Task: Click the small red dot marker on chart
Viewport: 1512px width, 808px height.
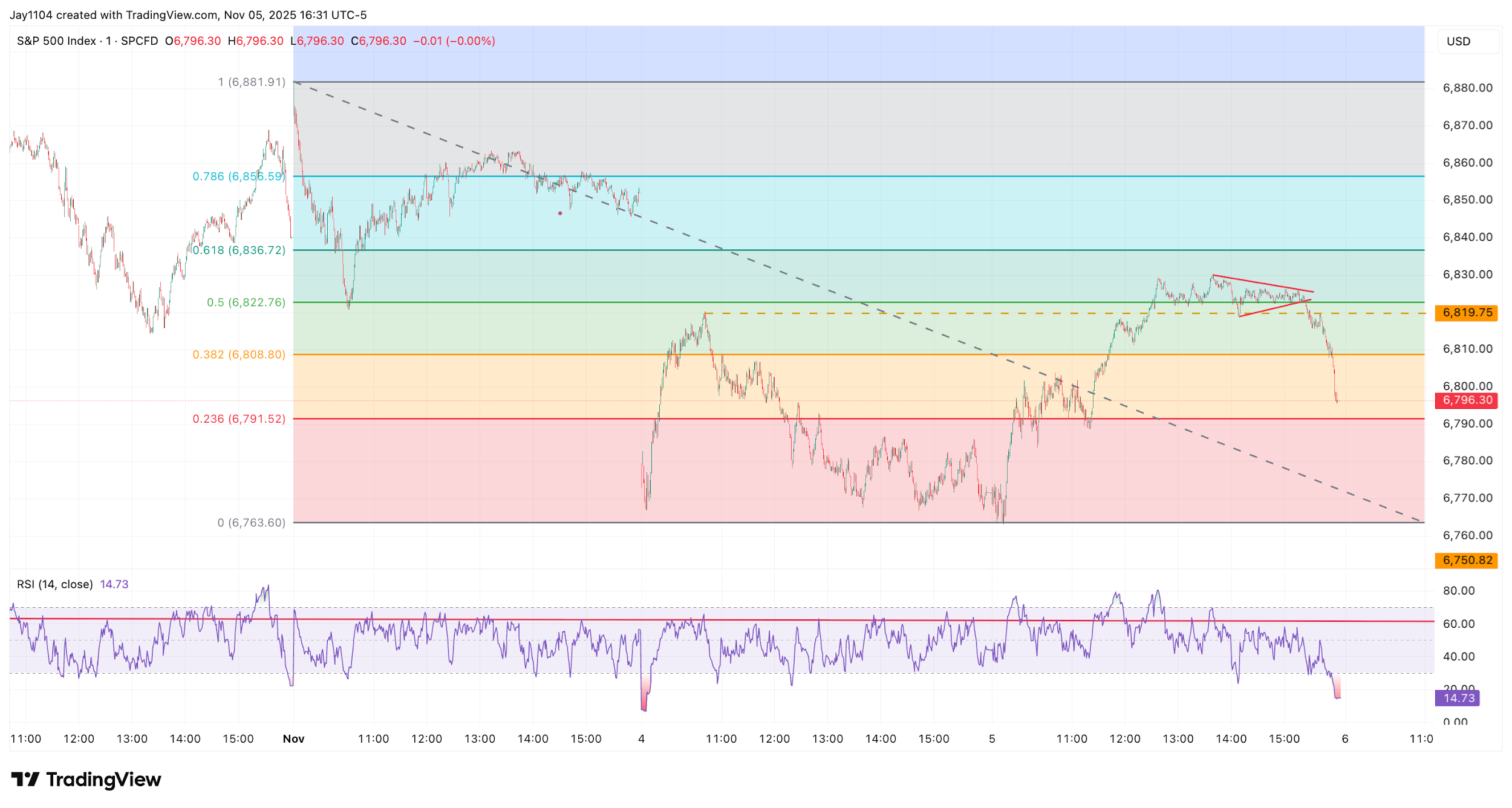Action: pyautogui.click(x=560, y=213)
